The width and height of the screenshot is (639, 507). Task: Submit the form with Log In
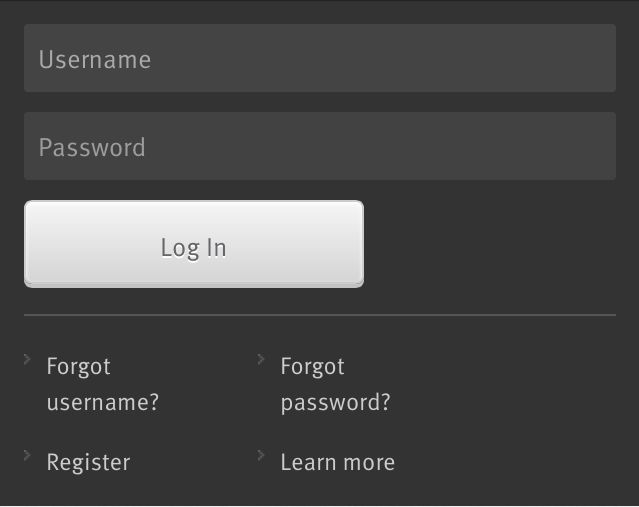tap(194, 244)
